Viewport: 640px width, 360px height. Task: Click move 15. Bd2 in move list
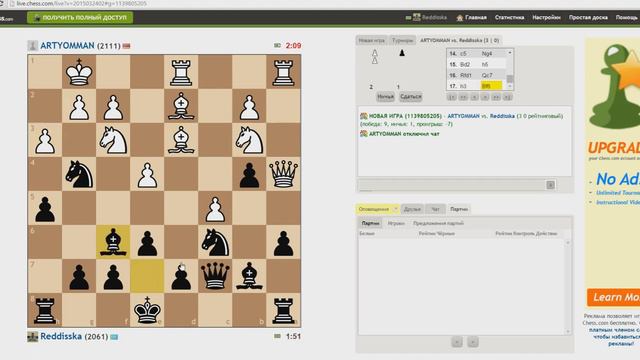click(x=465, y=64)
